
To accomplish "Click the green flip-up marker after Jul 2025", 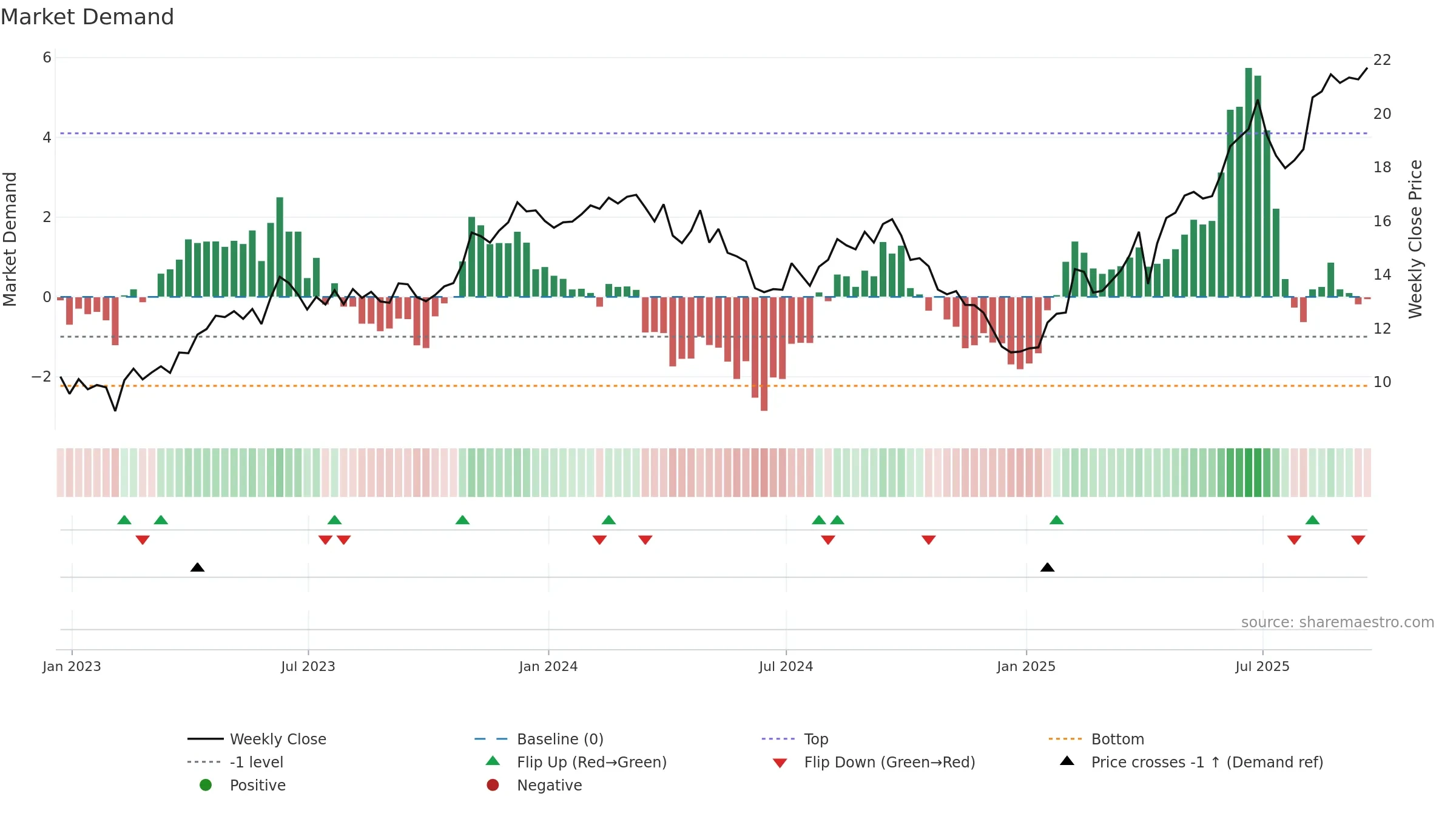I will coord(1312,520).
